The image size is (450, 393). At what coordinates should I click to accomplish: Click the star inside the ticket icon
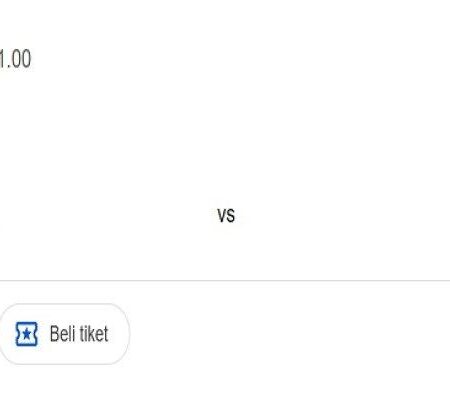(x=26, y=334)
